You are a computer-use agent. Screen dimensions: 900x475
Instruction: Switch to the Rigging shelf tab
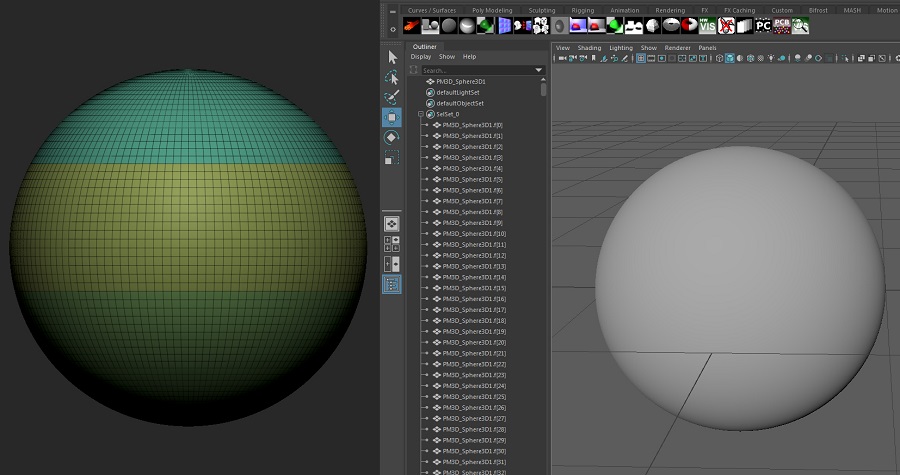[x=583, y=10]
